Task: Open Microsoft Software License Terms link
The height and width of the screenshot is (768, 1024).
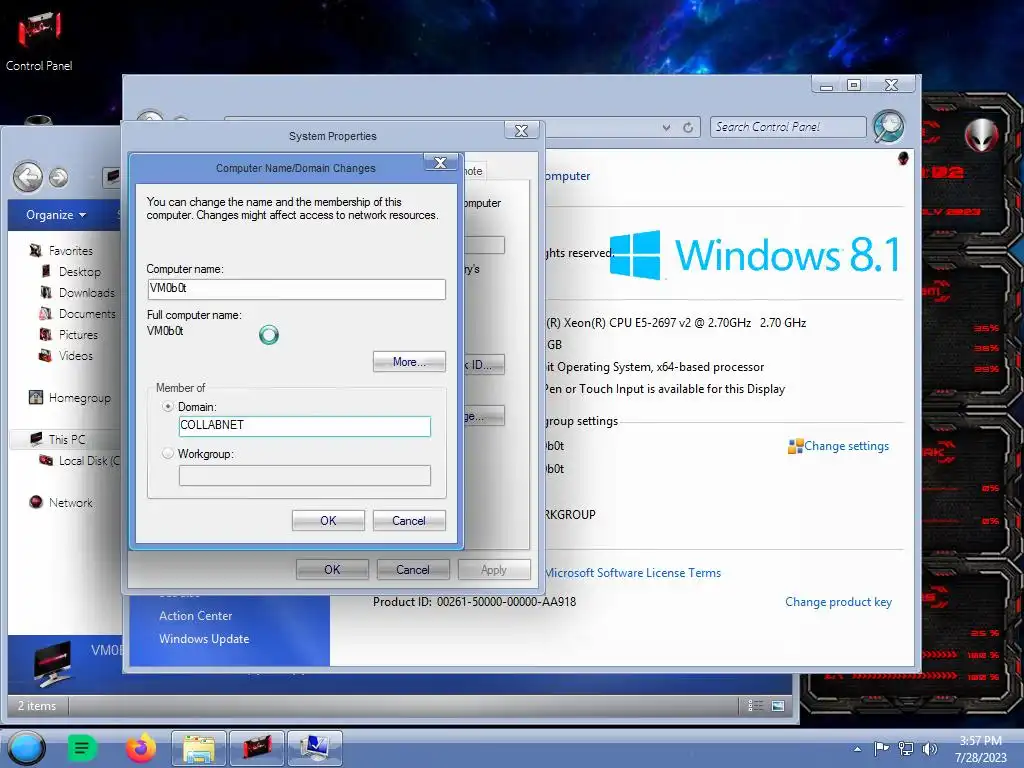Action: click(x=633, y=573)
